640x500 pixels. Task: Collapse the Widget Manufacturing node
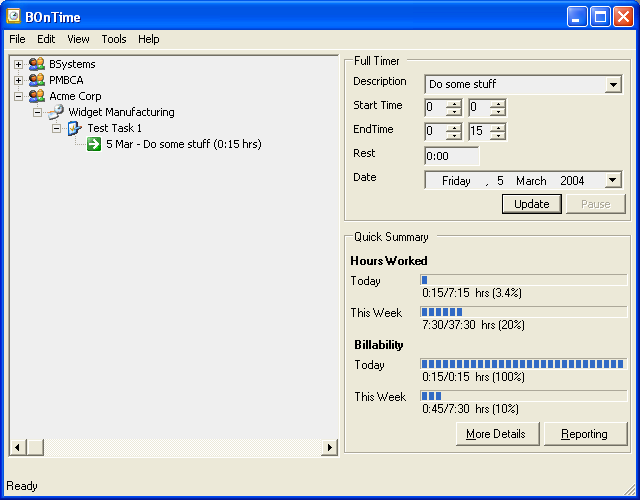point(37,112)
